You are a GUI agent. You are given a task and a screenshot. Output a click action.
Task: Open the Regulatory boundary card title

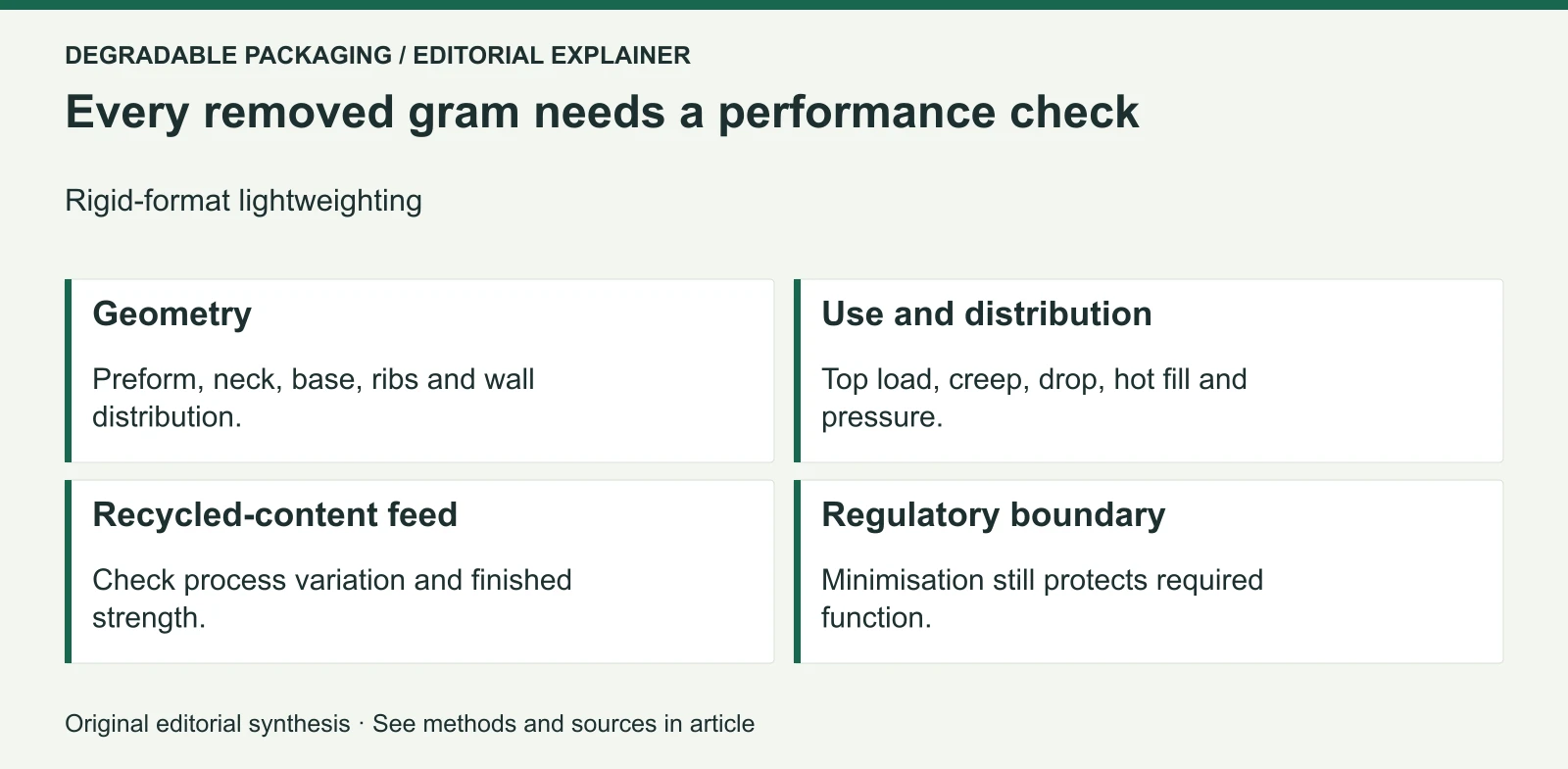pyautogui.click(x=994, y=515)
